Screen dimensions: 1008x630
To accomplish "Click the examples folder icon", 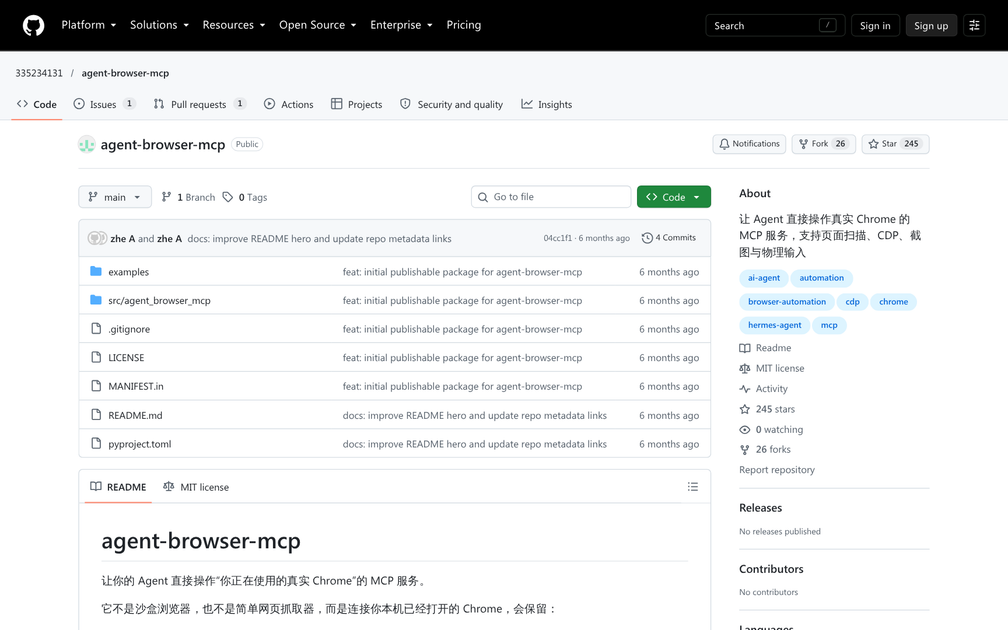I will [96, 271].
